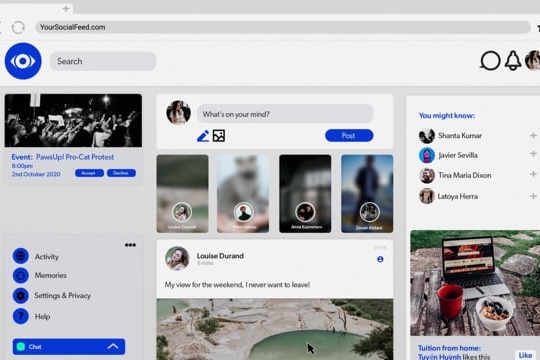Add Shanta Kumar with the plus icon
Image resolution: width=540 pixels, height=360 pixels.
(533, 135)
